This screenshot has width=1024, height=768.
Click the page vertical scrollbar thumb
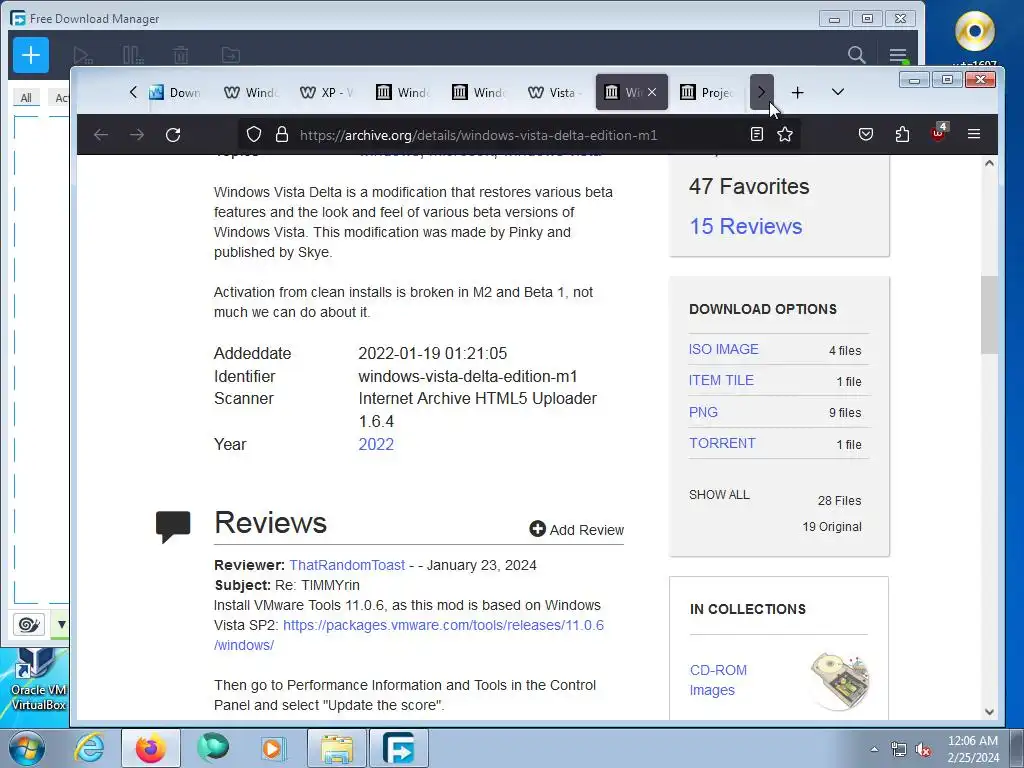tap(989, 315)
